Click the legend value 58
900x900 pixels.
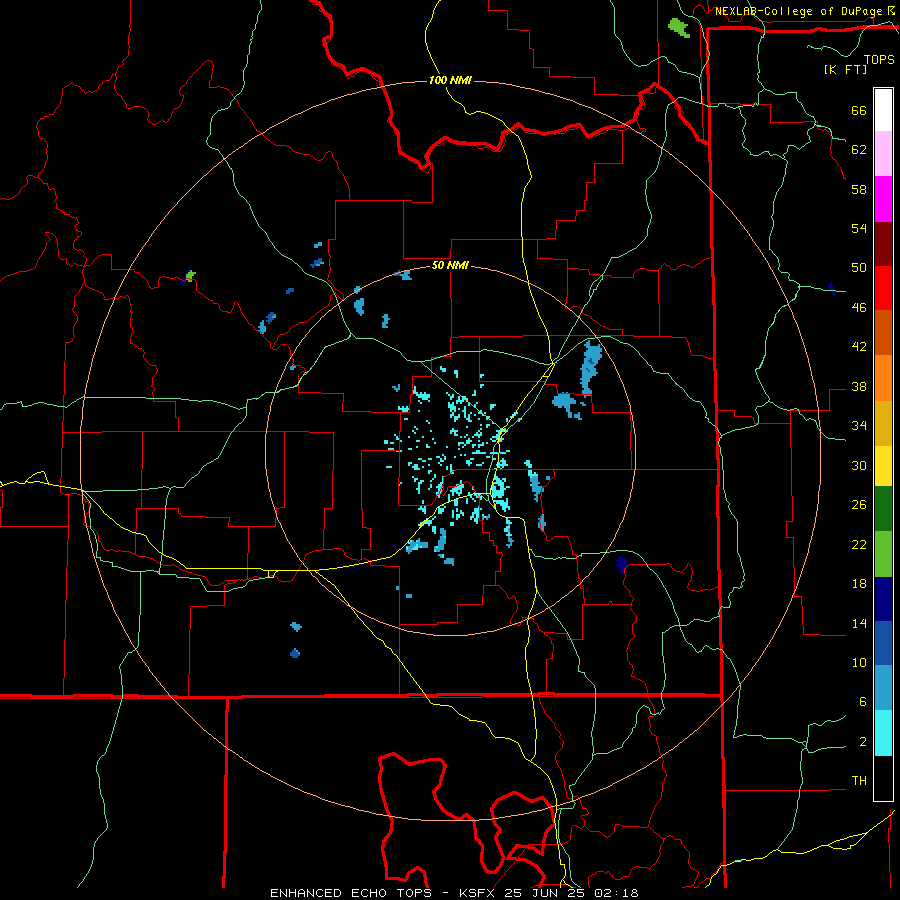[859, 189]
